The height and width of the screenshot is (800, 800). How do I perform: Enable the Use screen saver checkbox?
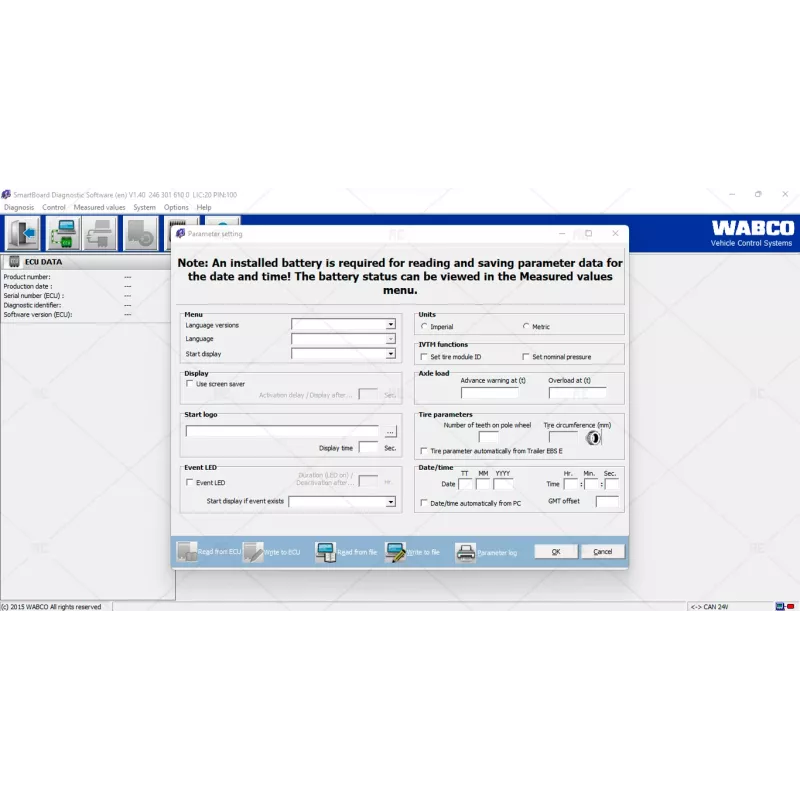coord(189,383)
